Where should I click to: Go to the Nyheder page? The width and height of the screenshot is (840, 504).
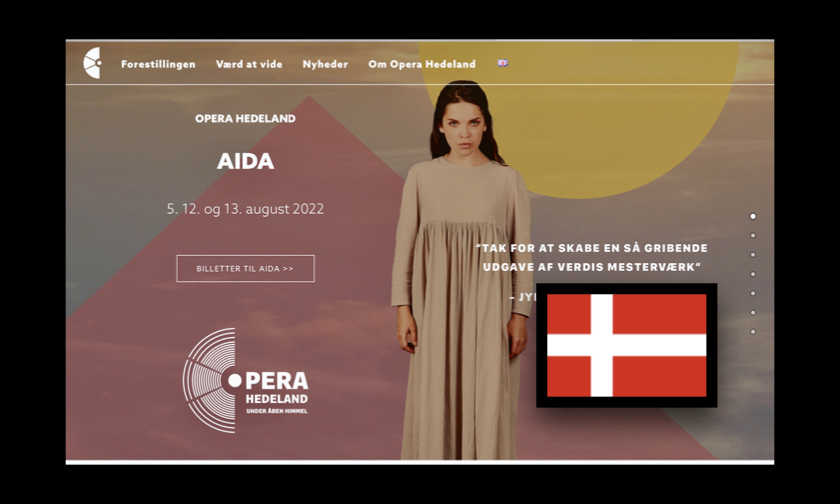pyautogui.click(x=325, y=64)
